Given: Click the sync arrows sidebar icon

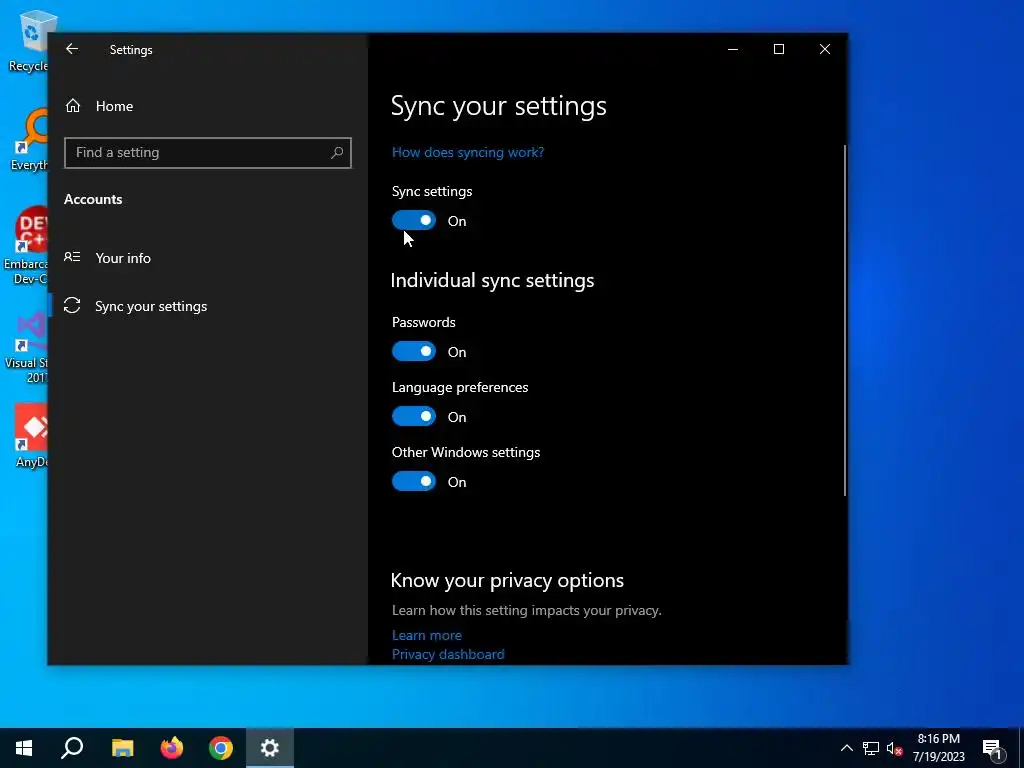Looking at the screenshot, I should coord(72,306).
